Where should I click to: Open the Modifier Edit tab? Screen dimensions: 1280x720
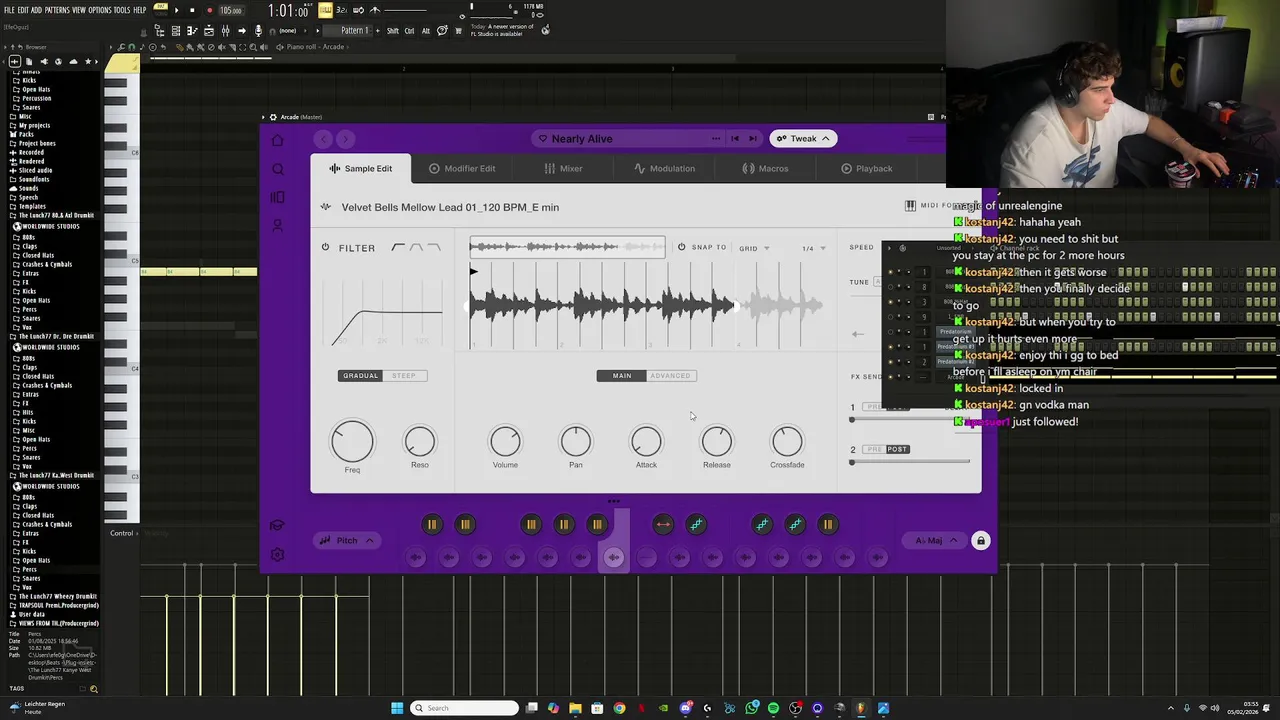pyautogui.click(x=462, y=169)
